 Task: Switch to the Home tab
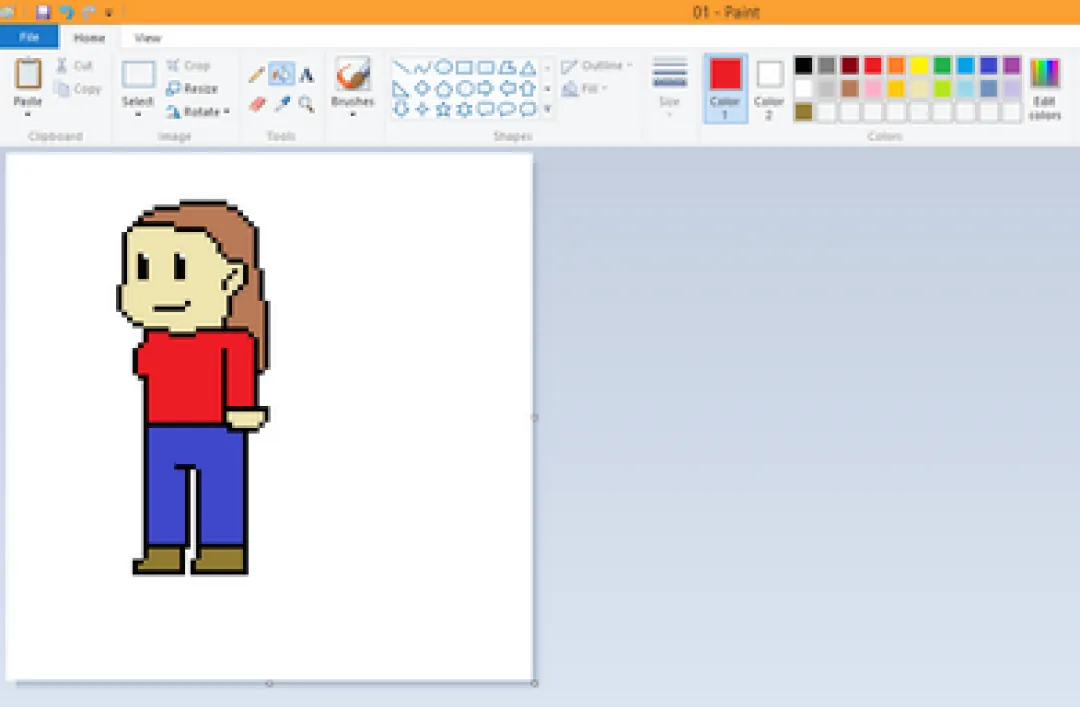(90, 38)
